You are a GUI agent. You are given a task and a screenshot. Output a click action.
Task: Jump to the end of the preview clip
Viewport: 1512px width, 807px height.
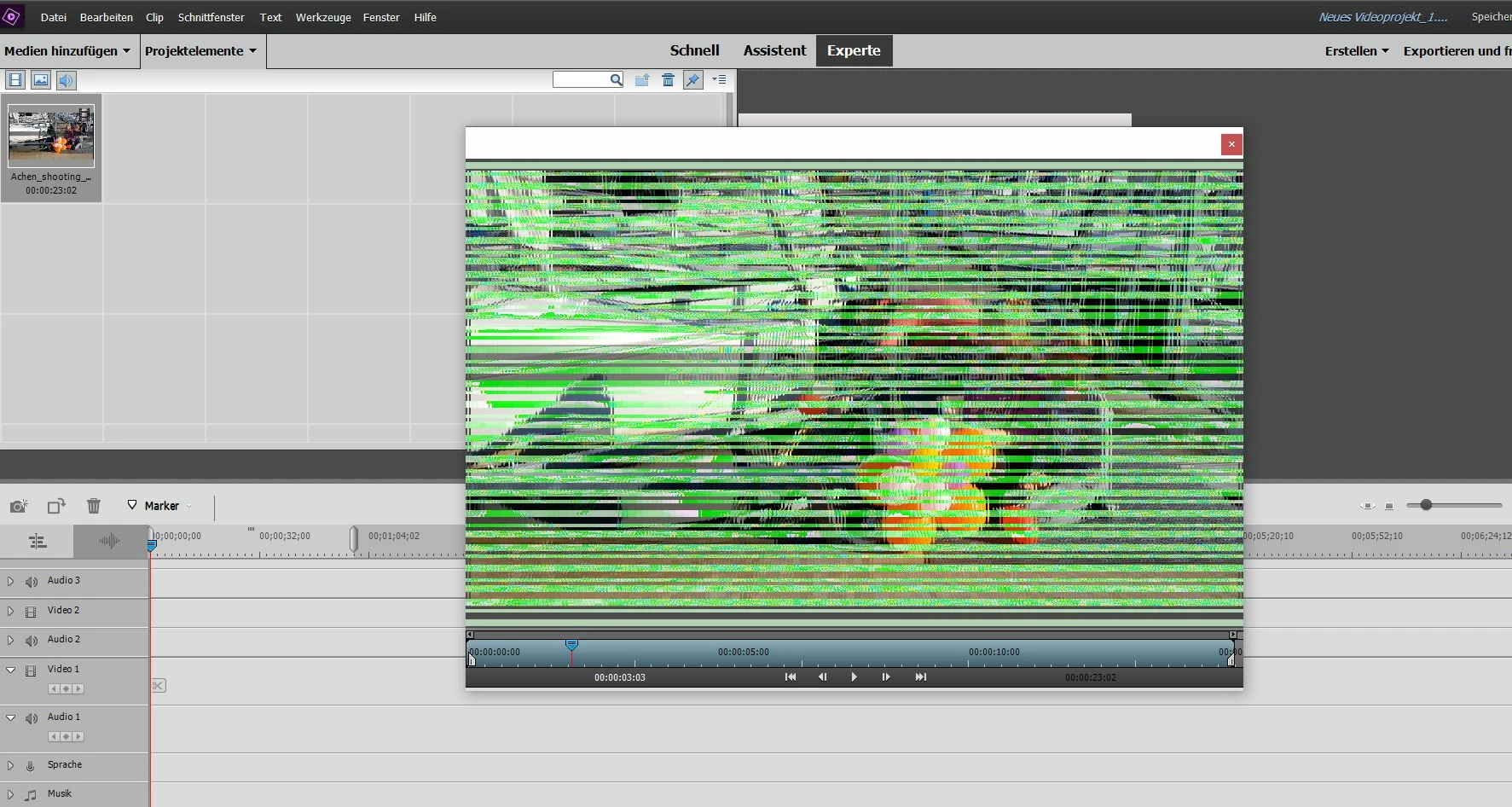(x=921, y=677)
